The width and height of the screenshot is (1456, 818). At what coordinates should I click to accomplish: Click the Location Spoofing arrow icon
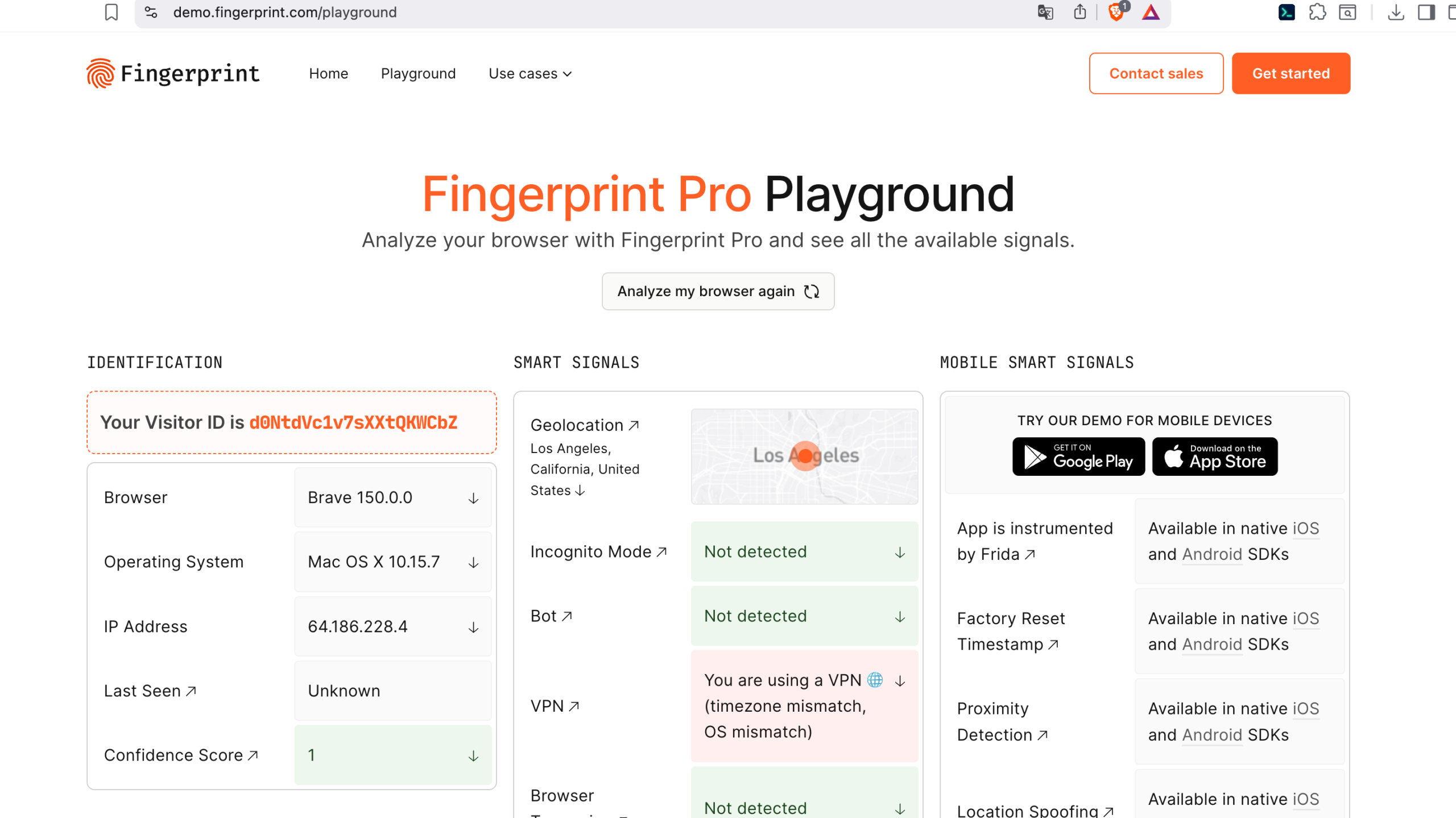(1108, 811)
